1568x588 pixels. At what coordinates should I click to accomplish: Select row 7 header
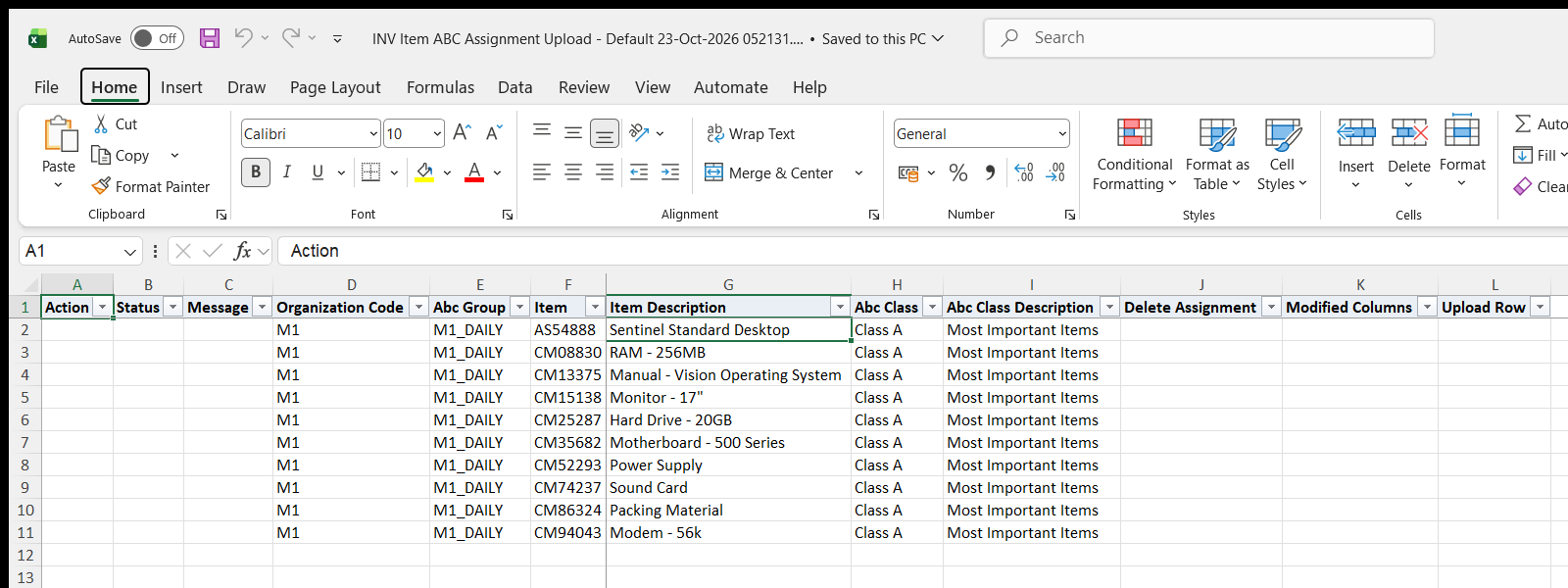(24, 443)
